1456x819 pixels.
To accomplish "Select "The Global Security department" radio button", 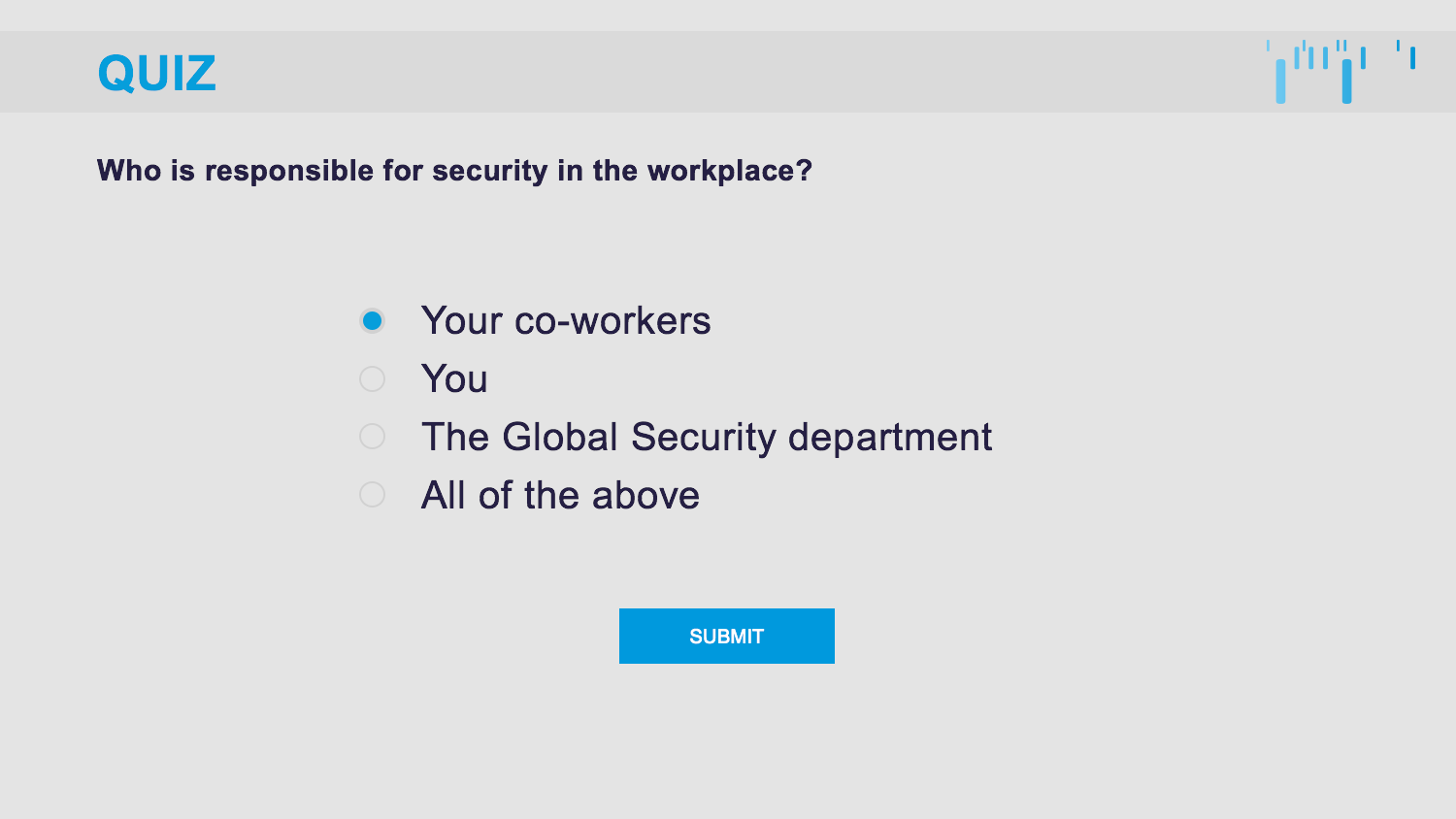I will pos(372,437).
